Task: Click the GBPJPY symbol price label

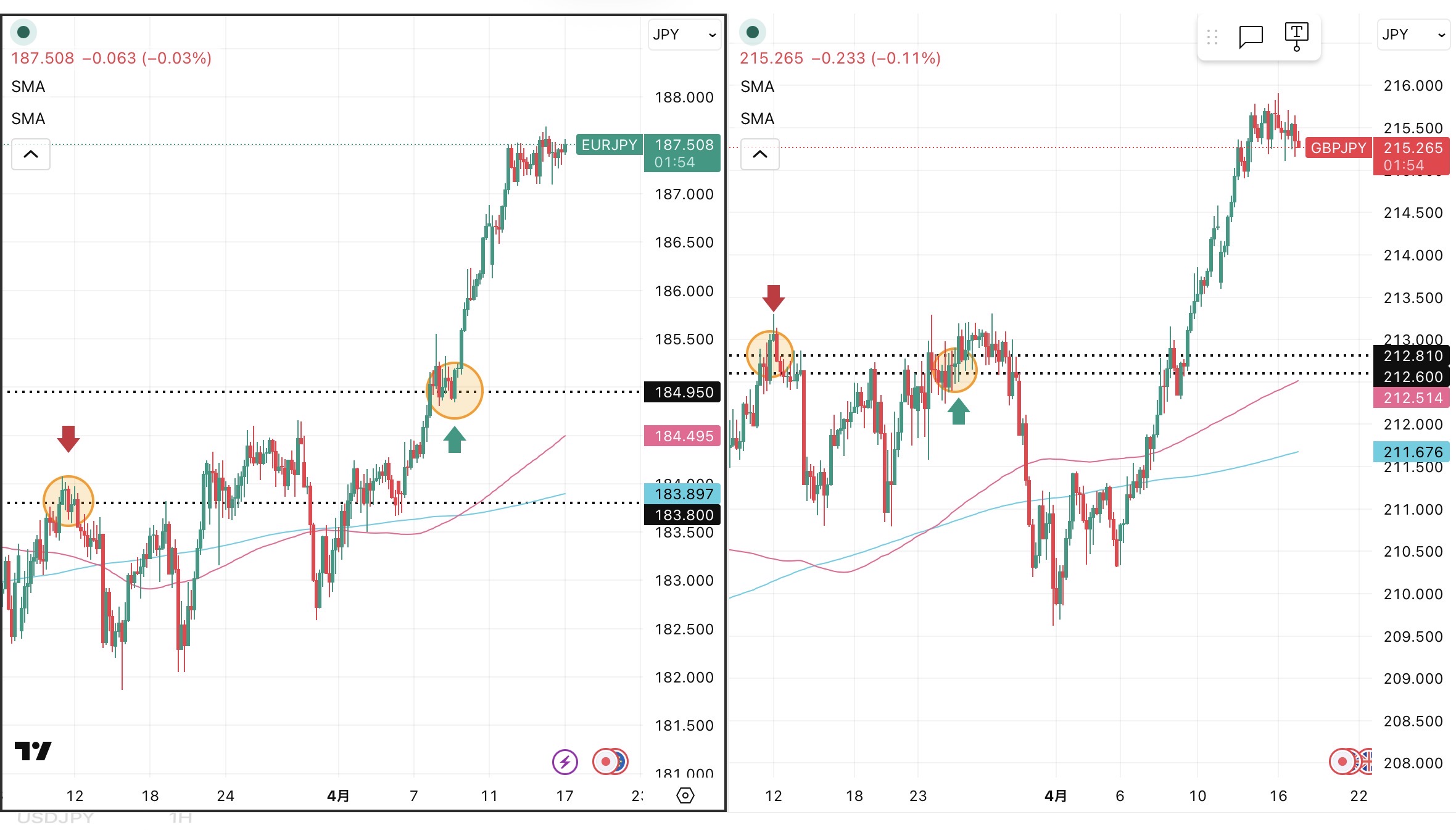Action: [1338, 148]
